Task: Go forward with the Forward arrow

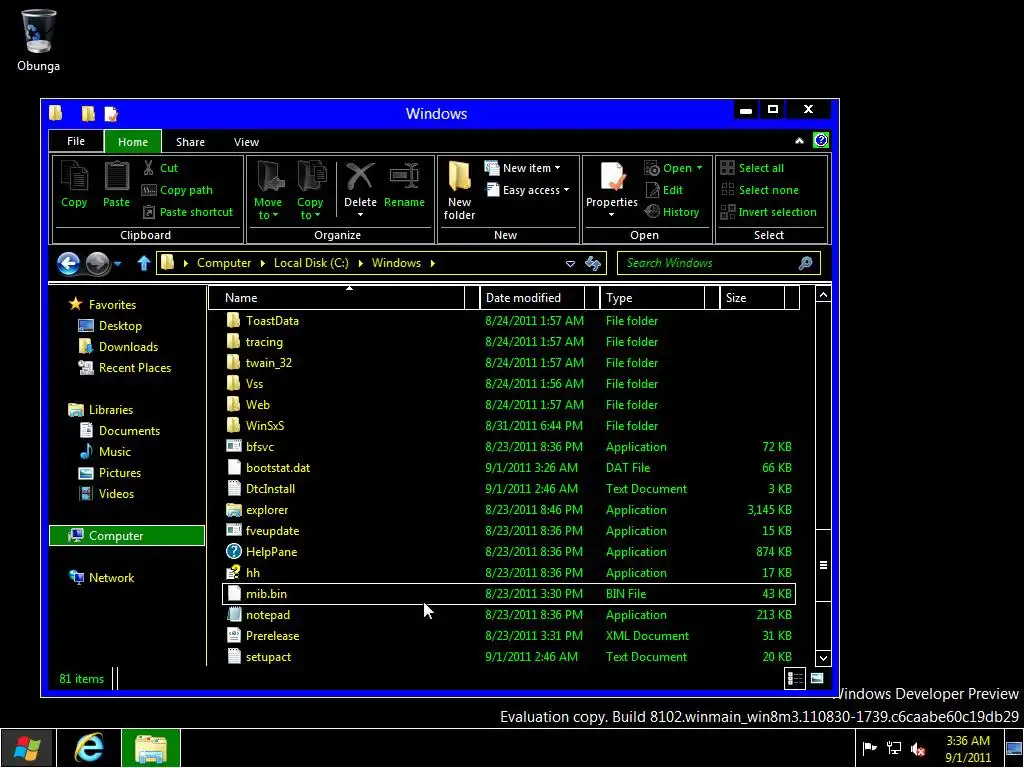Action: point(98,263)
